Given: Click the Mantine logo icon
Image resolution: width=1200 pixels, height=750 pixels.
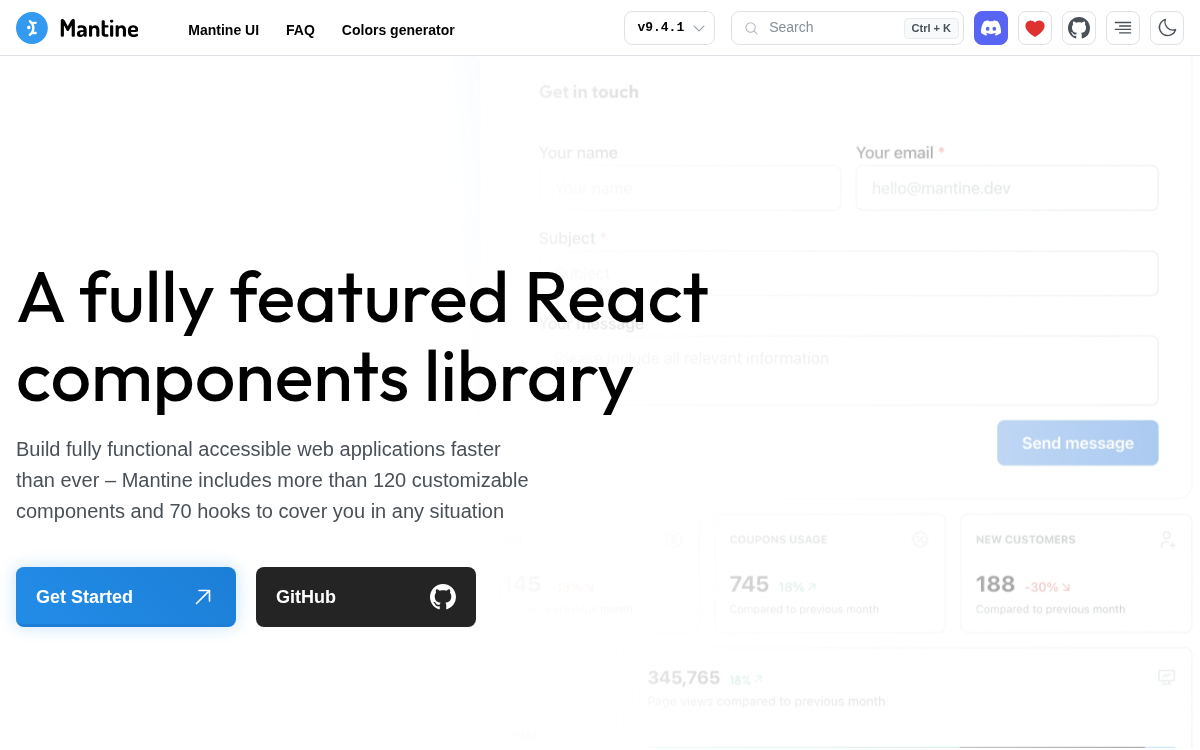Looking at the screenshot, I should tap(32, 28).
